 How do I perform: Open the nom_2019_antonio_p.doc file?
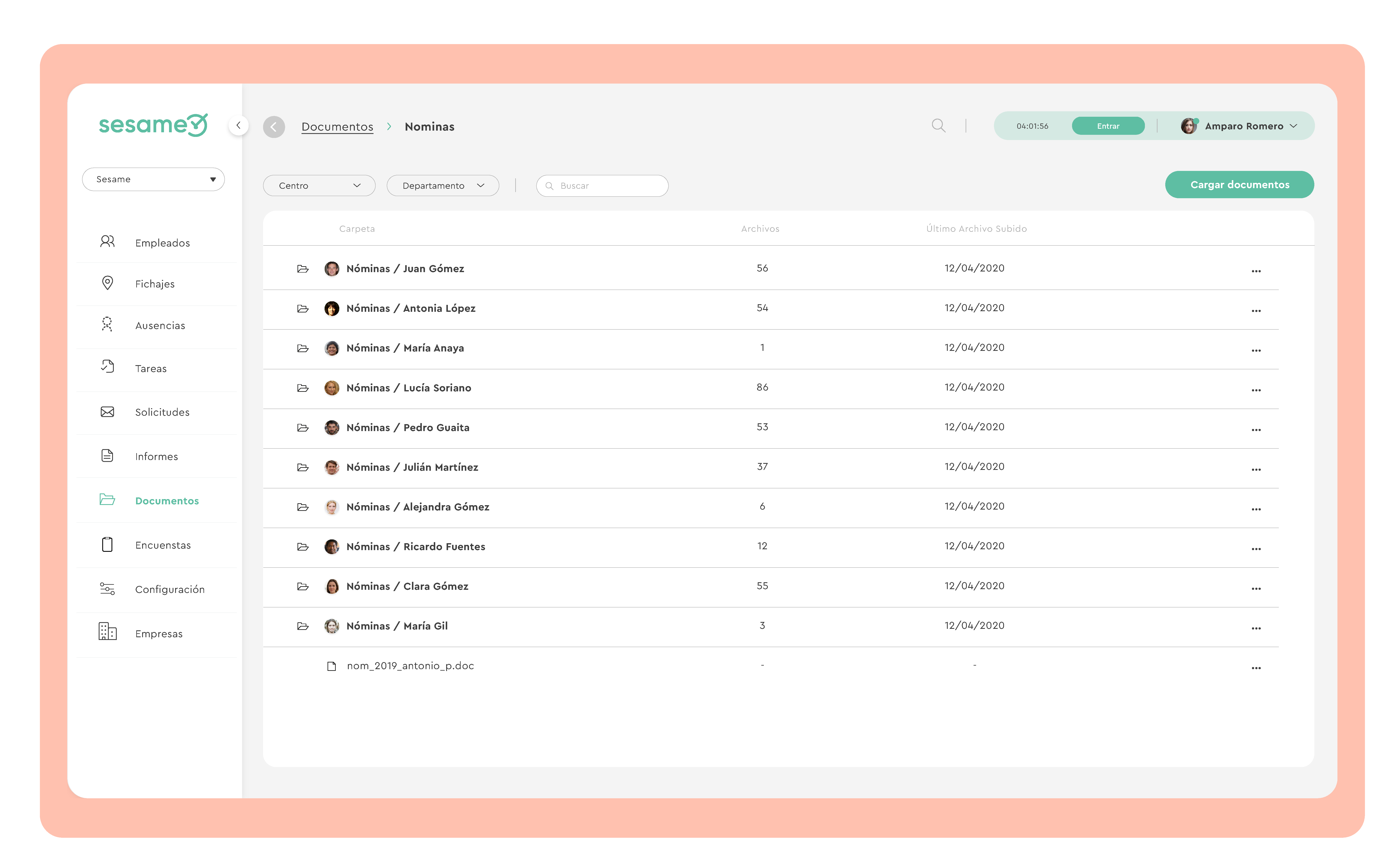point(410,666)
